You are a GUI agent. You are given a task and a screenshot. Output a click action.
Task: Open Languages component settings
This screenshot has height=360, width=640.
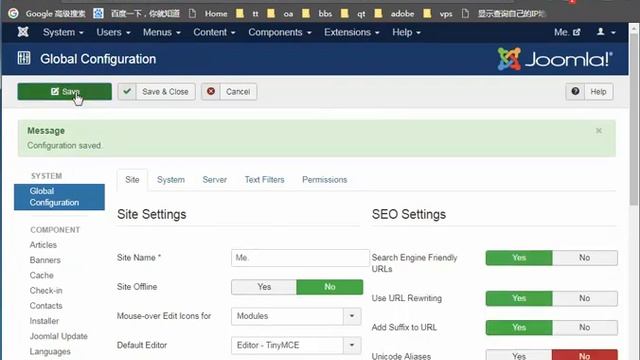(x=50, y=352)
